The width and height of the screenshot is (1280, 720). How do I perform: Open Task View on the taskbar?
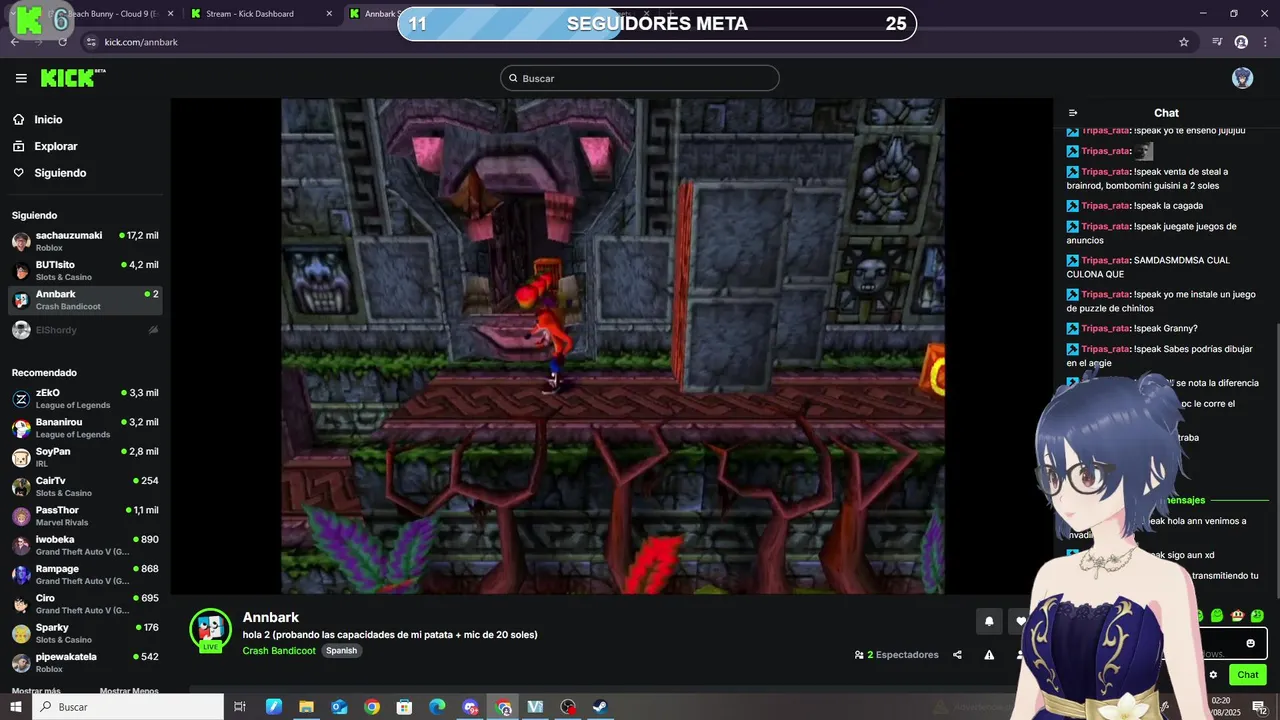[x=240, y=707]
